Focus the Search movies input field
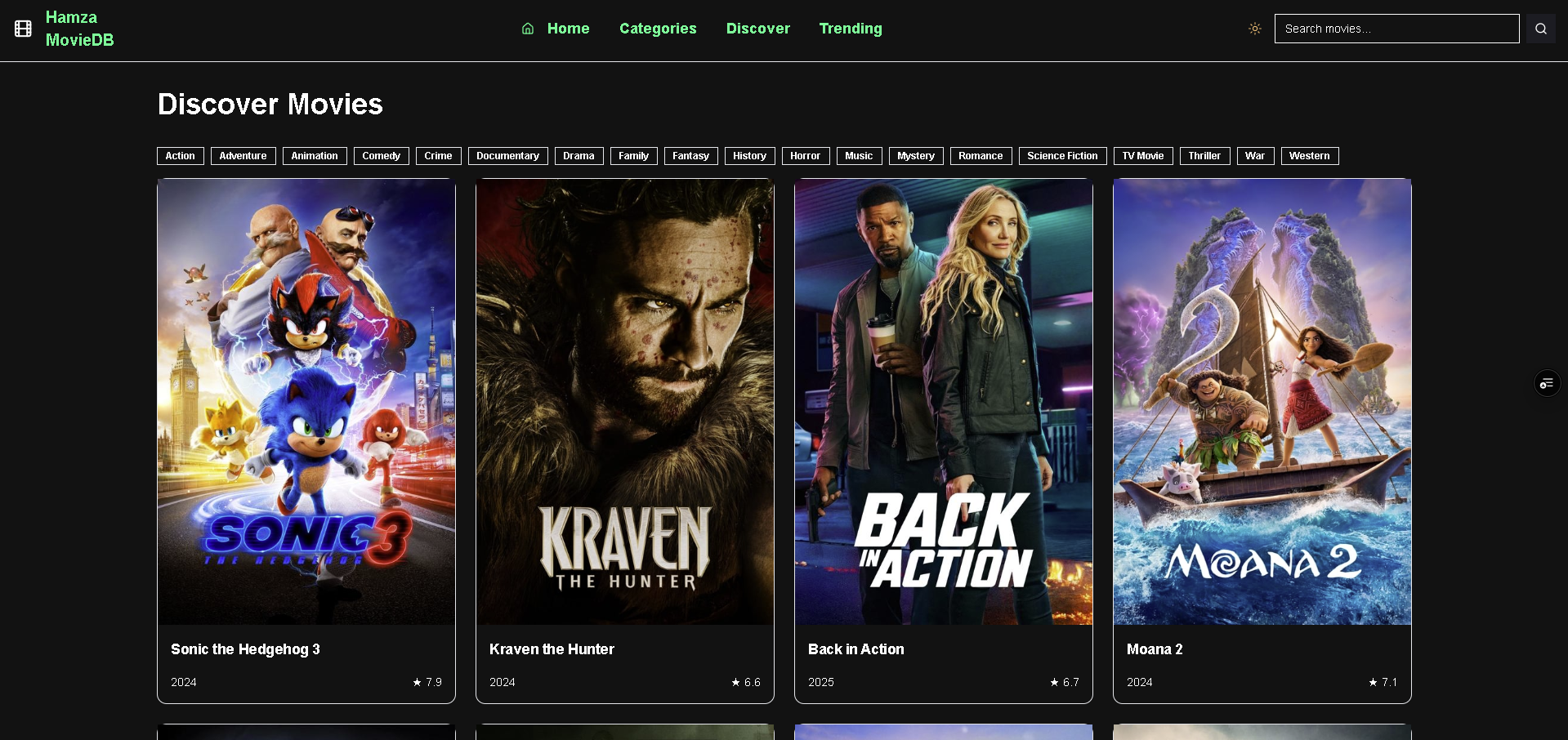The width and height of the screenshot is (1568, 740). pyautogui.click(x=1396, y=29)
